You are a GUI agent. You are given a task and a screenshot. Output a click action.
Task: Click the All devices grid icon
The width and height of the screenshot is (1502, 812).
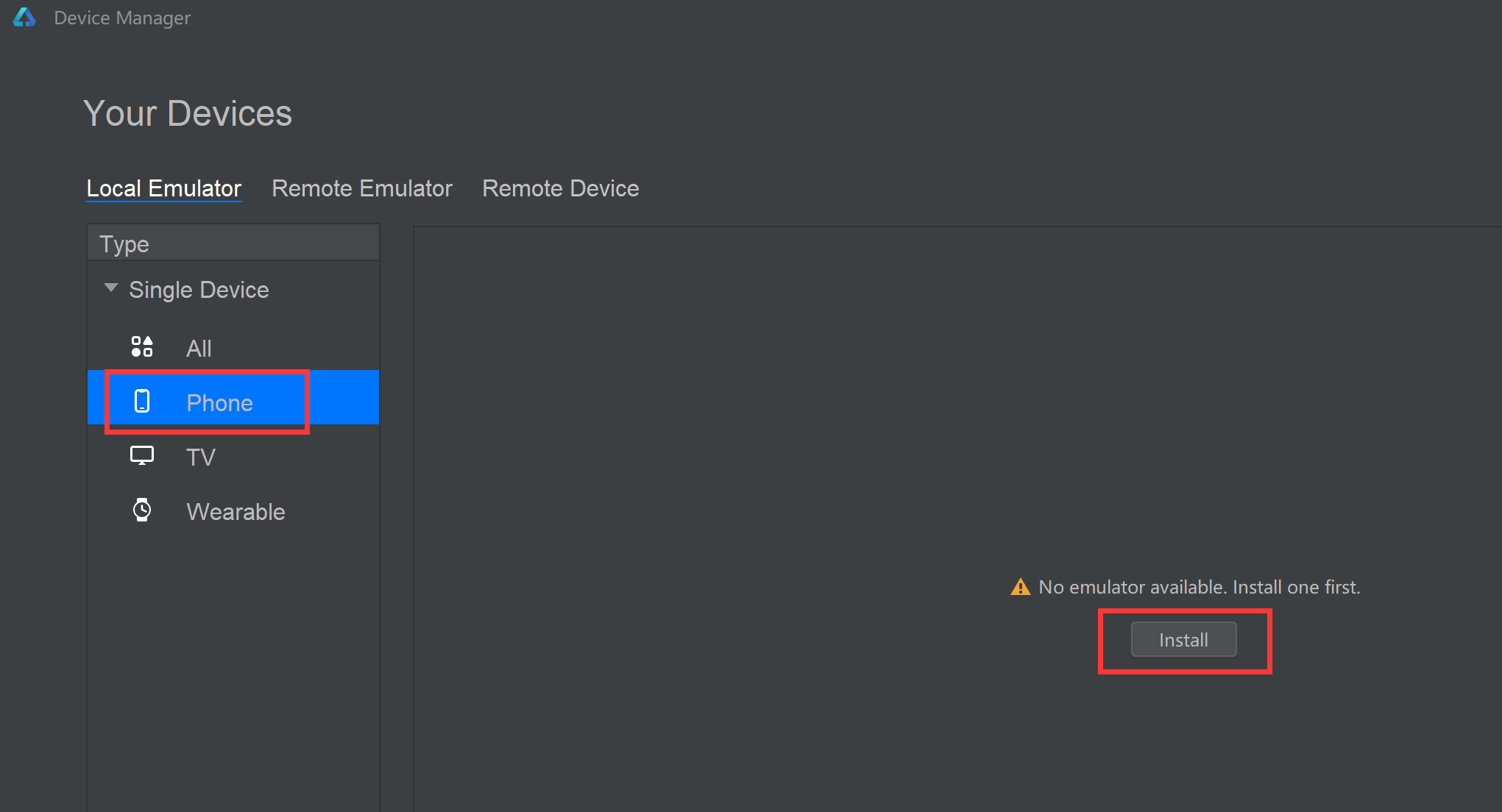pos(142,347)
